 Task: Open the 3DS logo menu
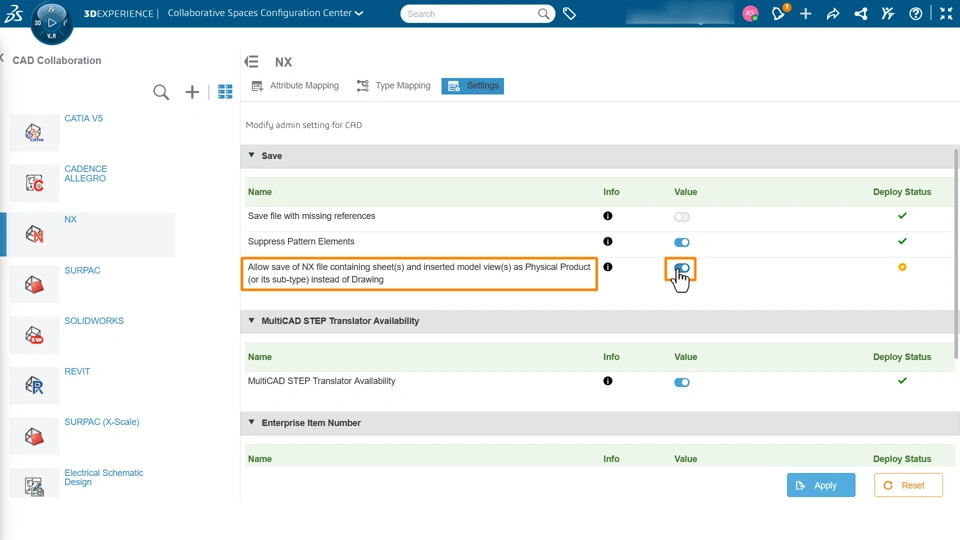tap(13, 13)
